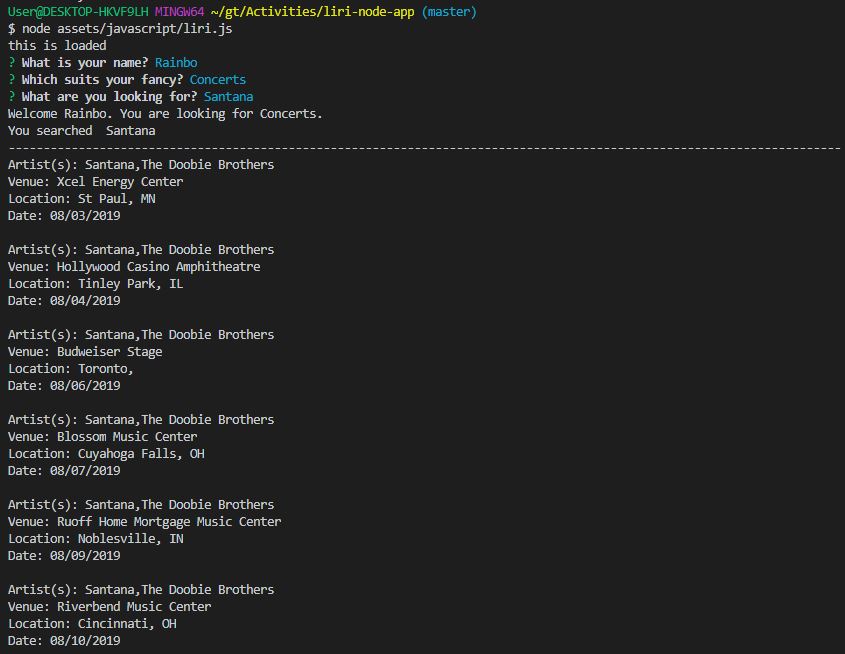
Task: Click the 'MINGW64' label in the prompt
Action: (x=179, y=11)
